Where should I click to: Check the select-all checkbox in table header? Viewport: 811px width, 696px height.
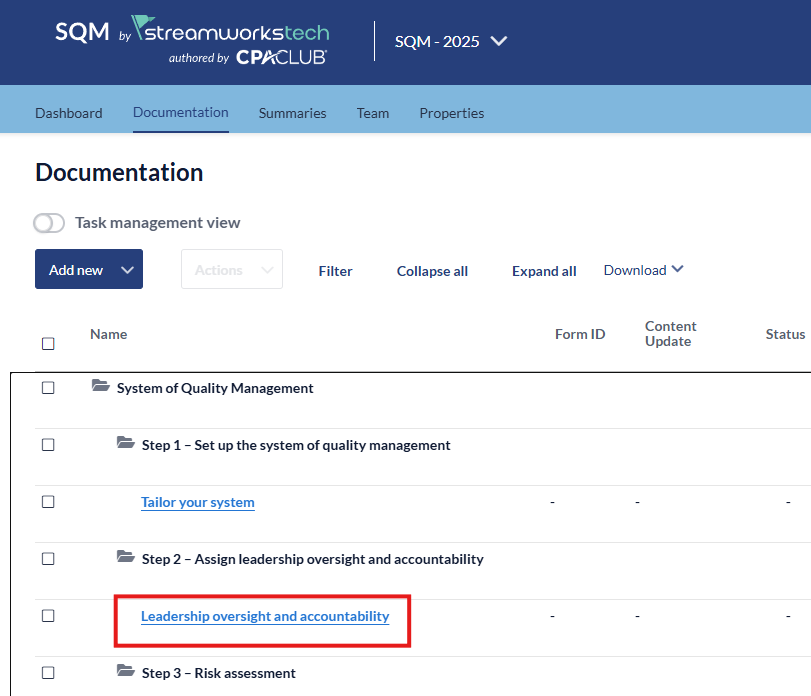pos(48,344)
